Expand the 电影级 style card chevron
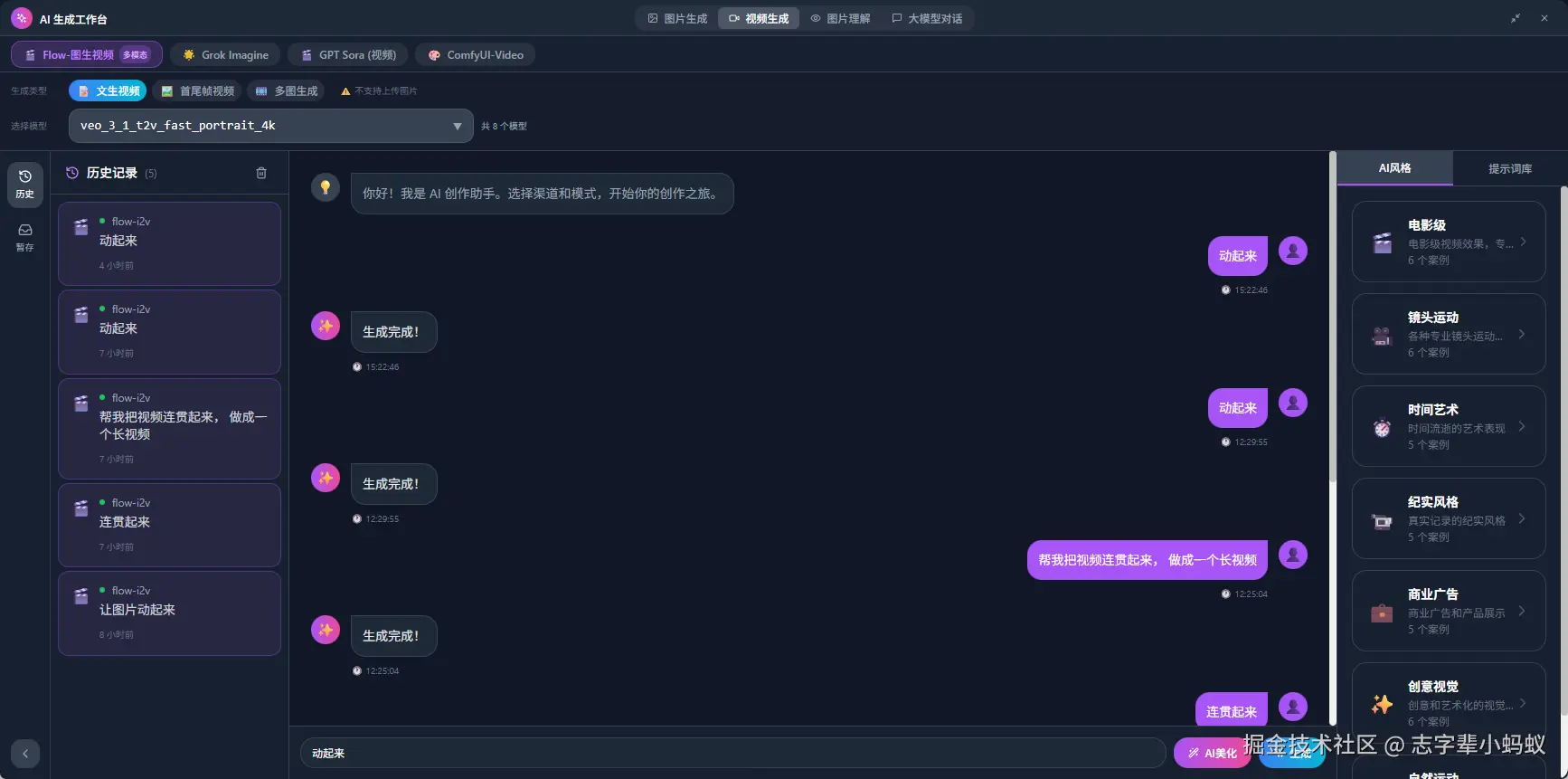Screen dimensions: 1568x779 point(1523,242)
